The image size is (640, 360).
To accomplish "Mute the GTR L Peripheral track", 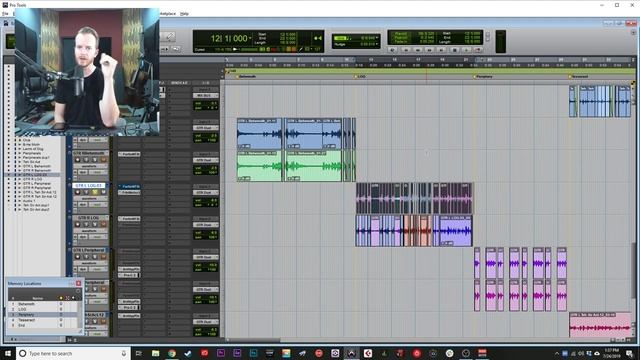I will coord(104,257).
